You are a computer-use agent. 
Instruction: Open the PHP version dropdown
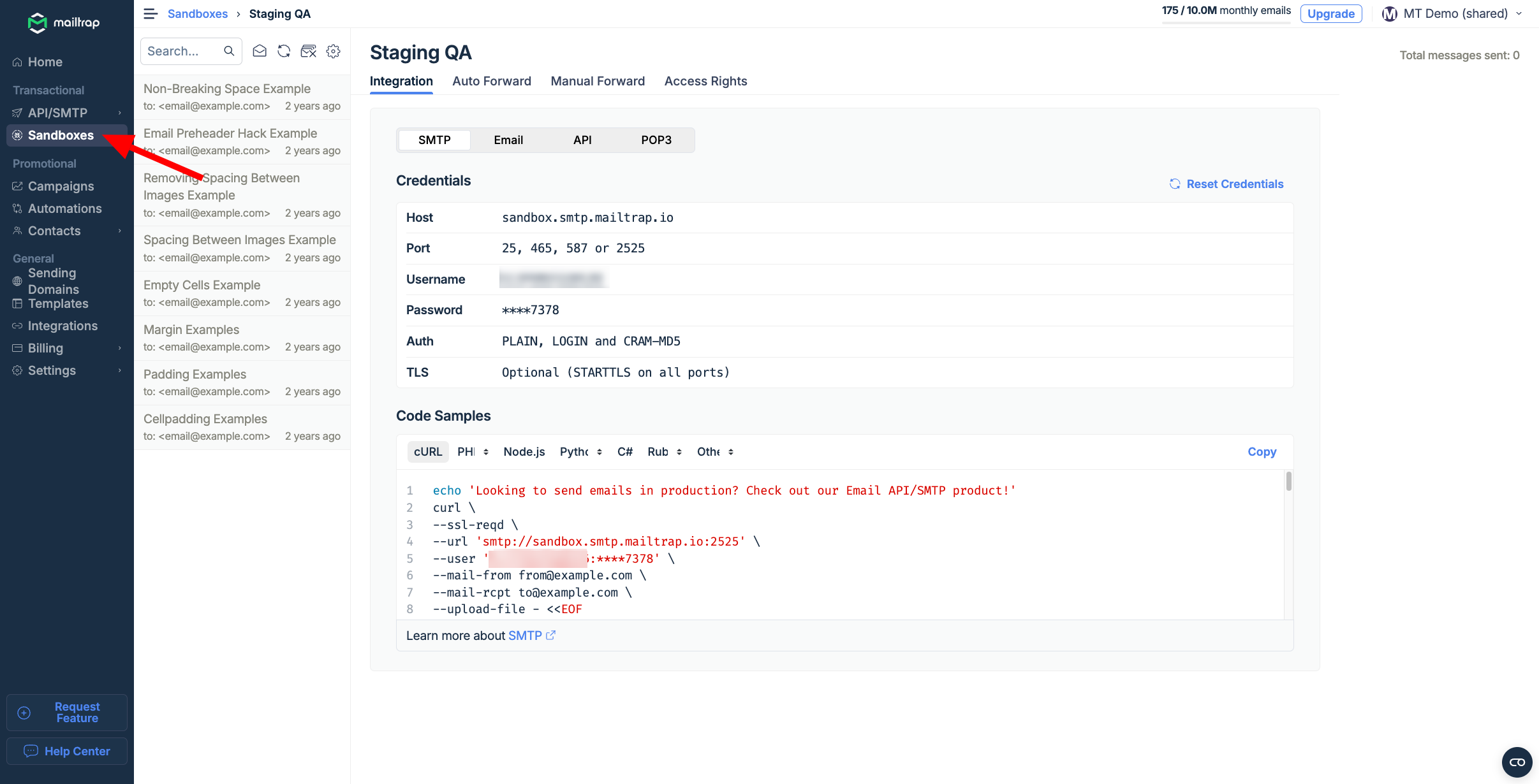coord(473,451)
